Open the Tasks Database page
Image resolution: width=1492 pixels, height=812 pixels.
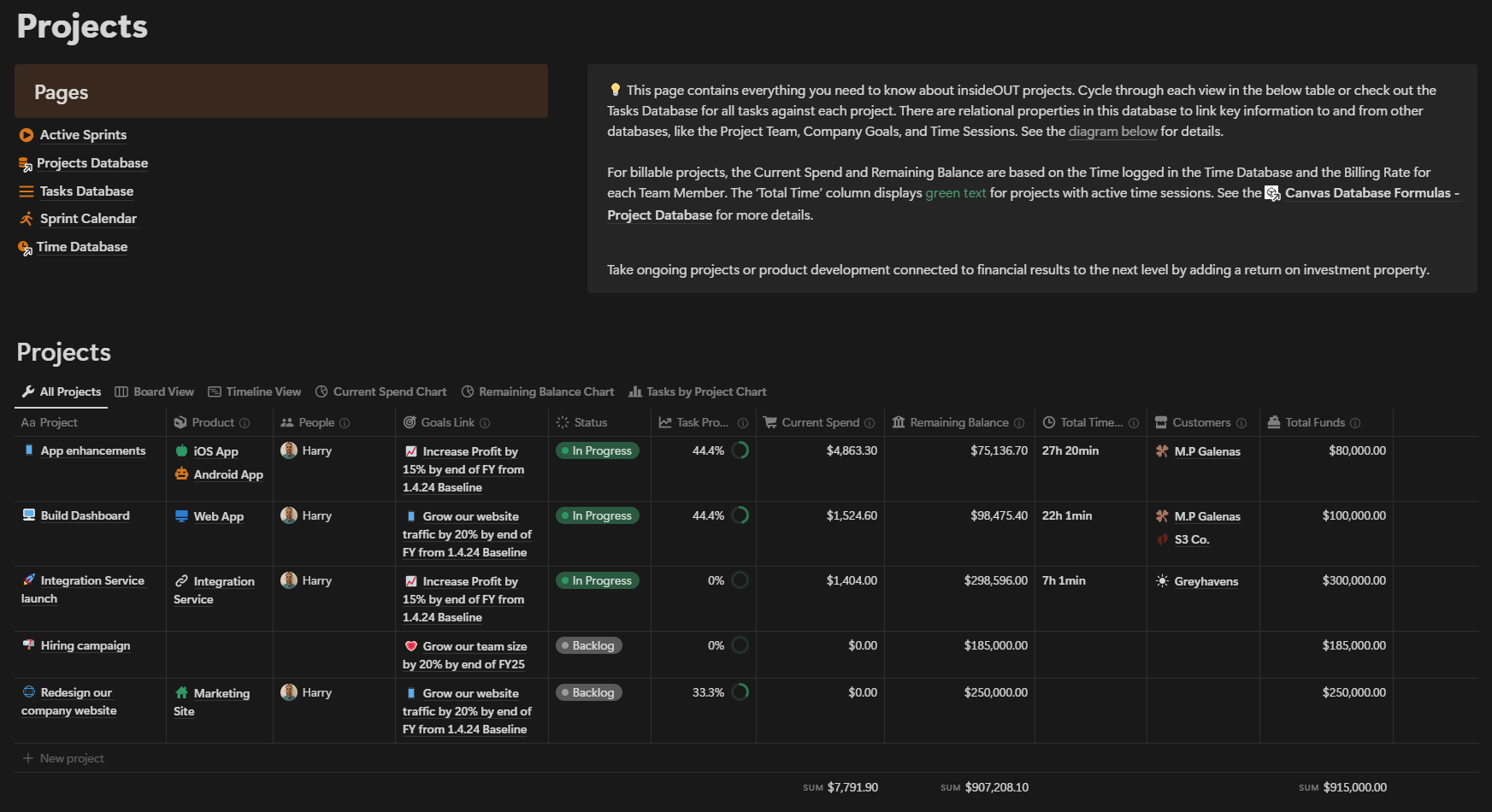coord(86,191)
